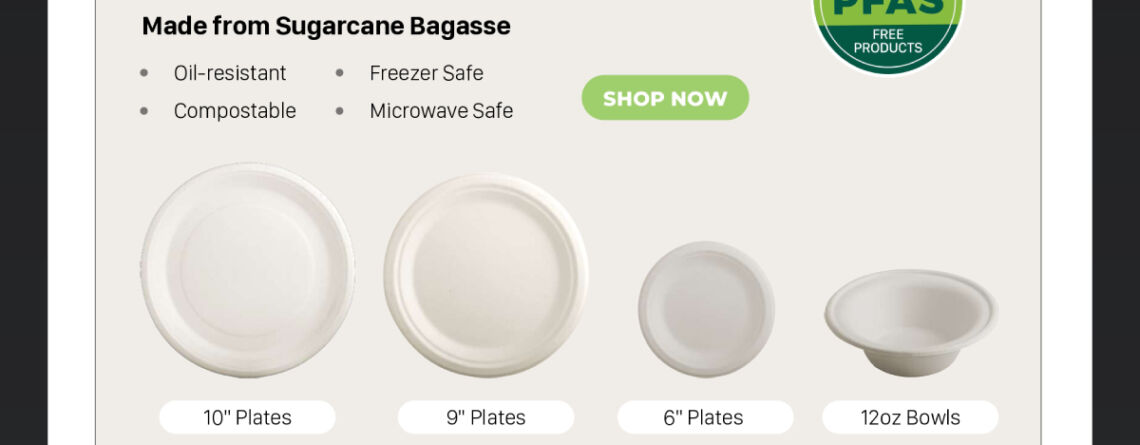This screenshot has width=1140, height=445.
Task: Select the 9" plate product image
Action: [x=486, y=275]
